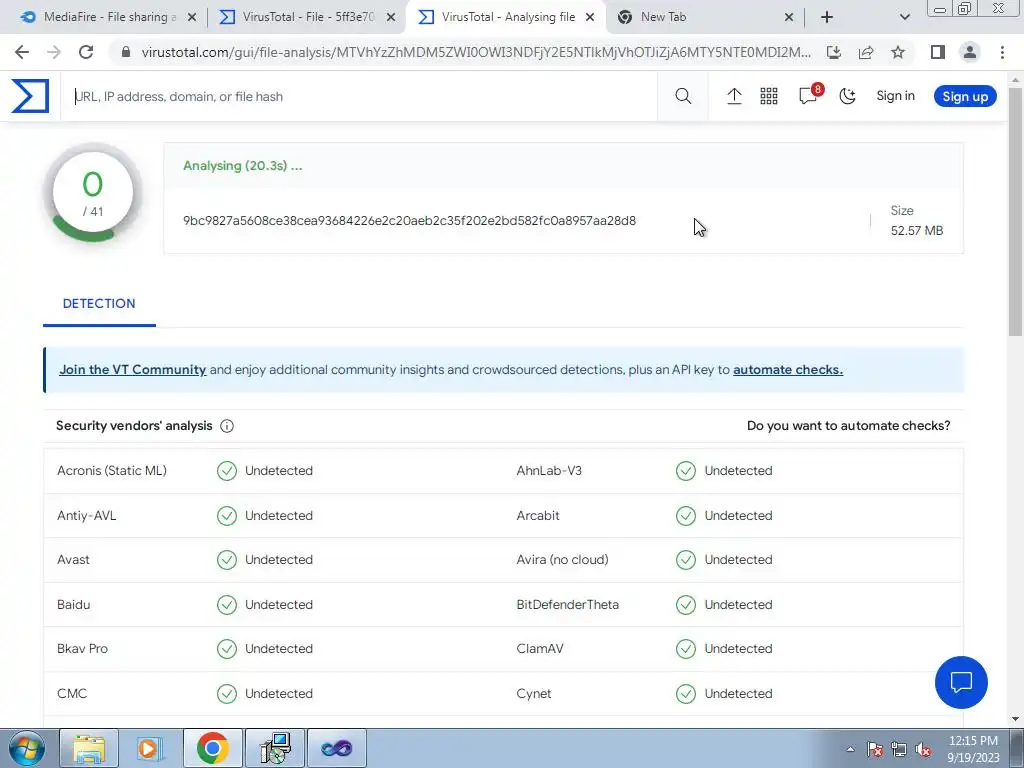Click the browser address bar URL

(x=475, y=52)
